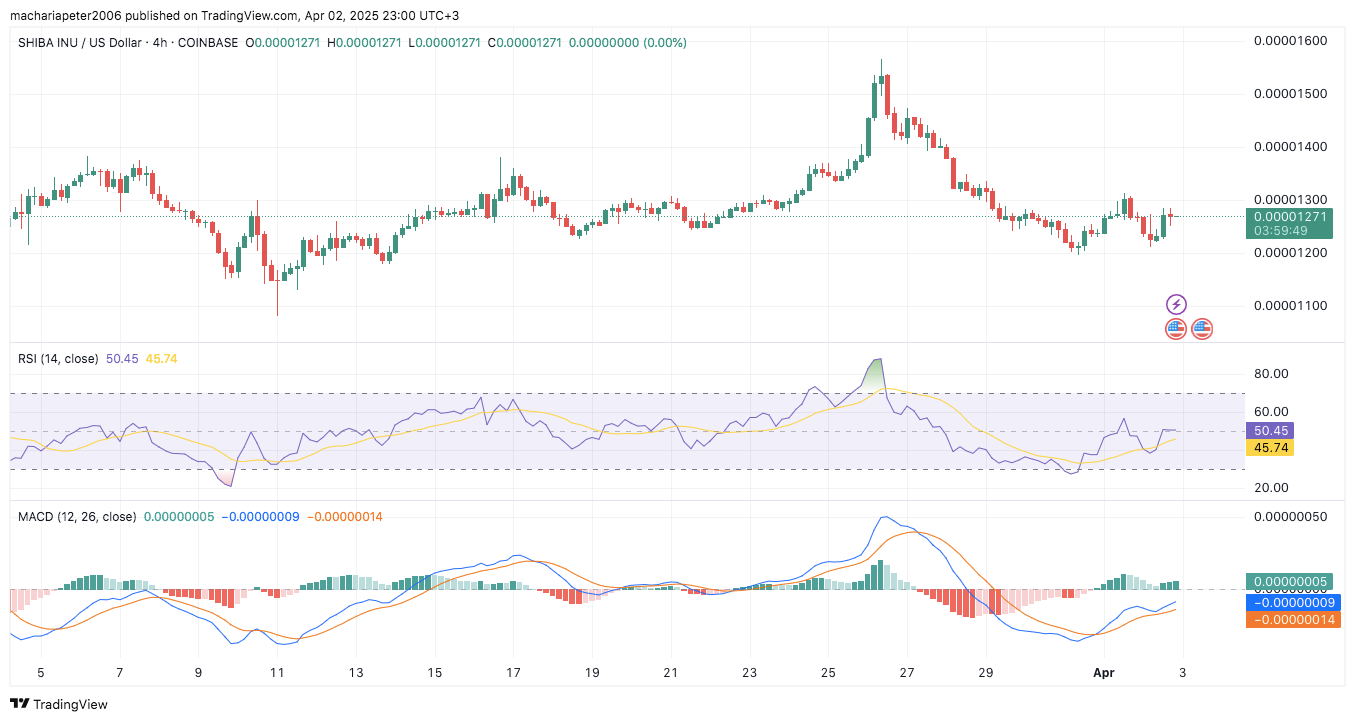Click the Apr label on the date axis
Image resolution: width=1355 pixels, height=721 pixels.
pyautogui.click(x=1104, y=673)
